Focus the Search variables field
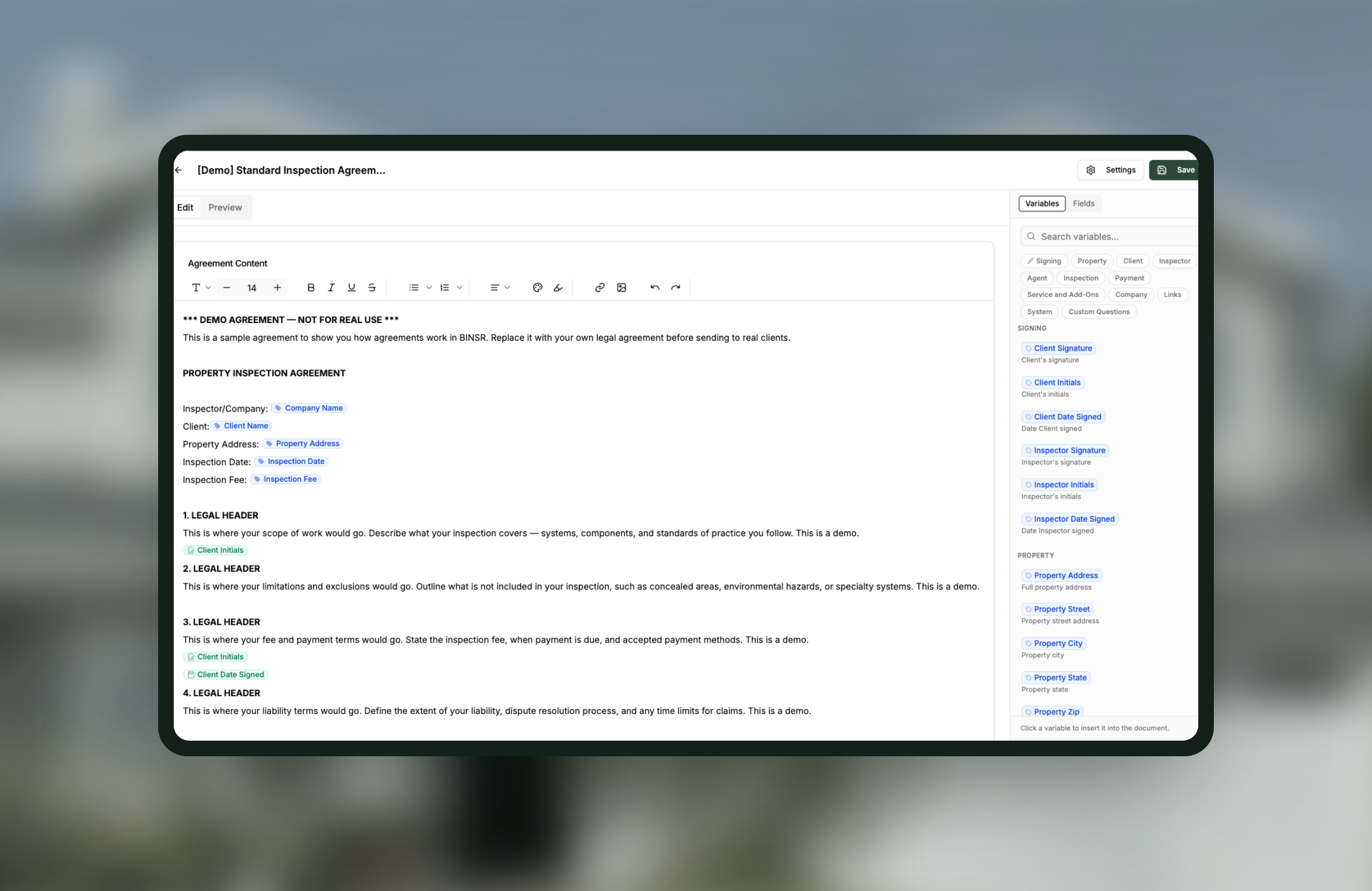The height and width of the screenshot is (891, 1372). click(1109, 237)
